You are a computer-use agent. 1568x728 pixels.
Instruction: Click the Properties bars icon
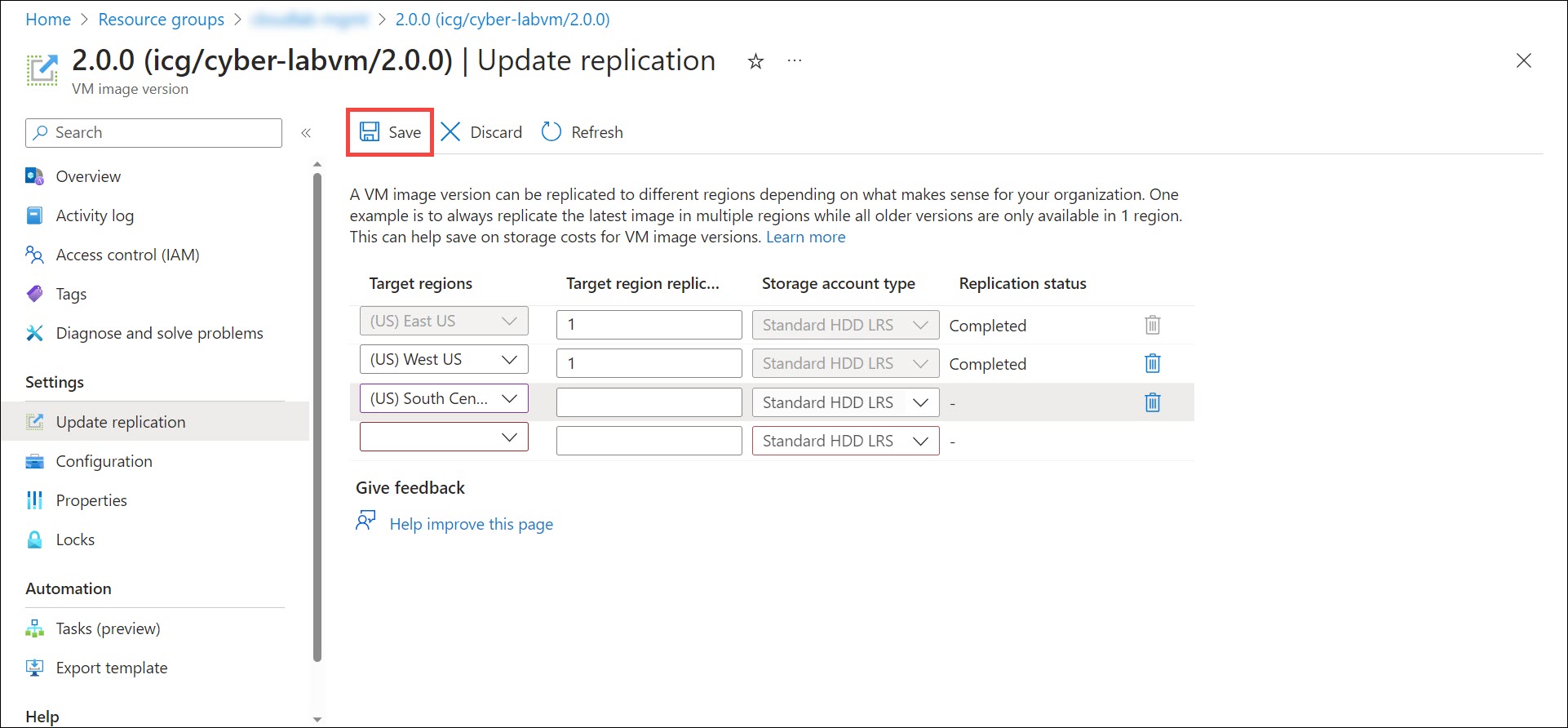(34, 500)
